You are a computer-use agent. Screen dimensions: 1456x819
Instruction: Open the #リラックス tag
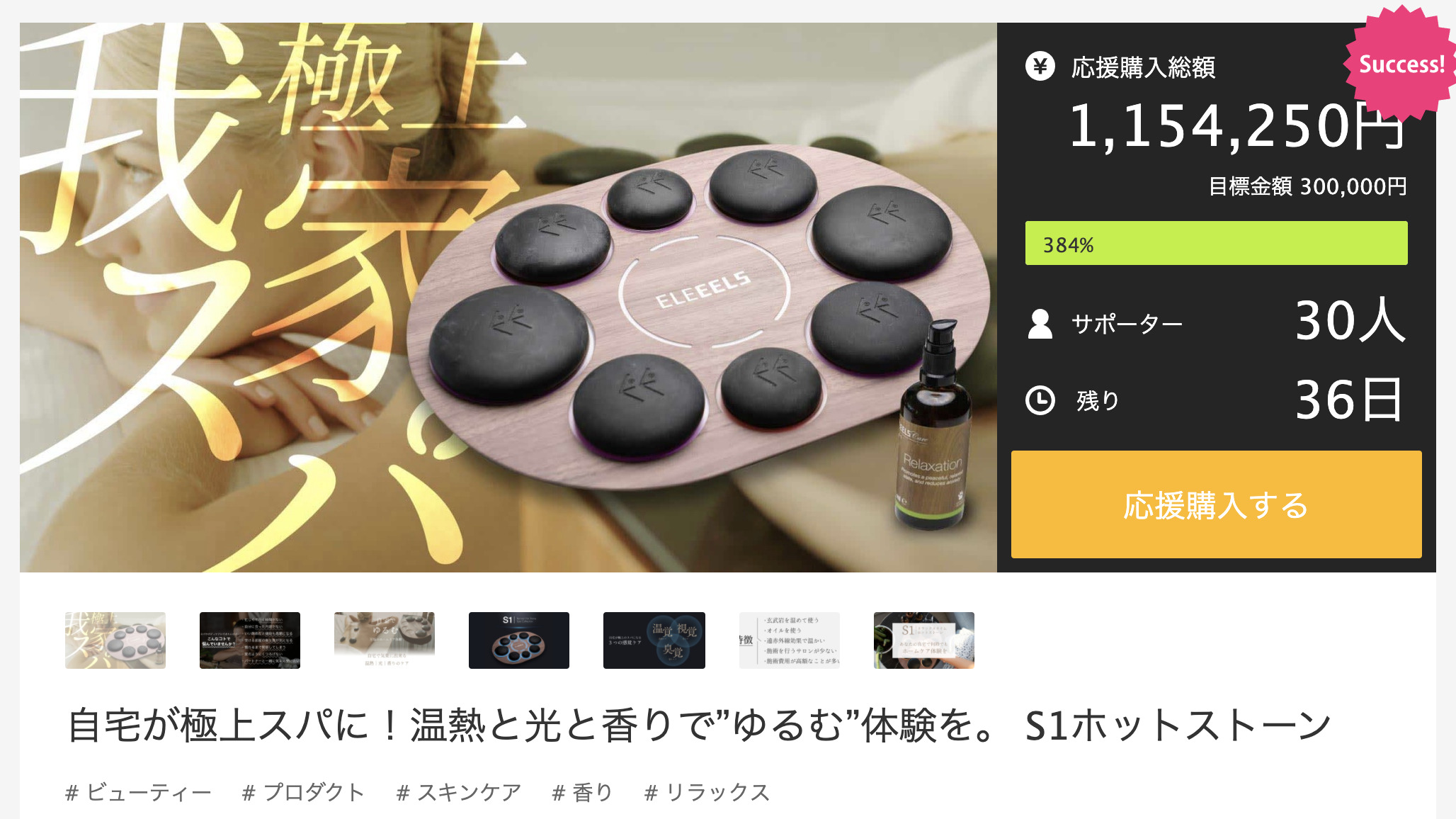707,792
